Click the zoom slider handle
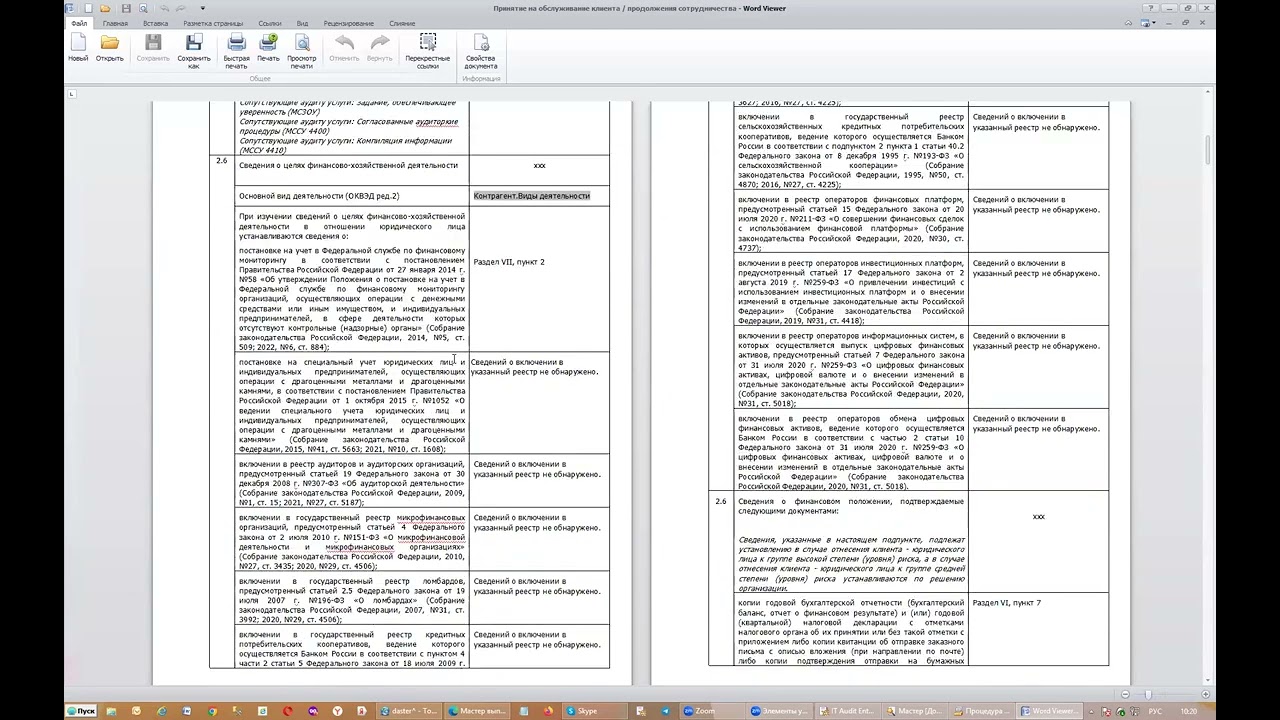 [x=1148, y=694]
